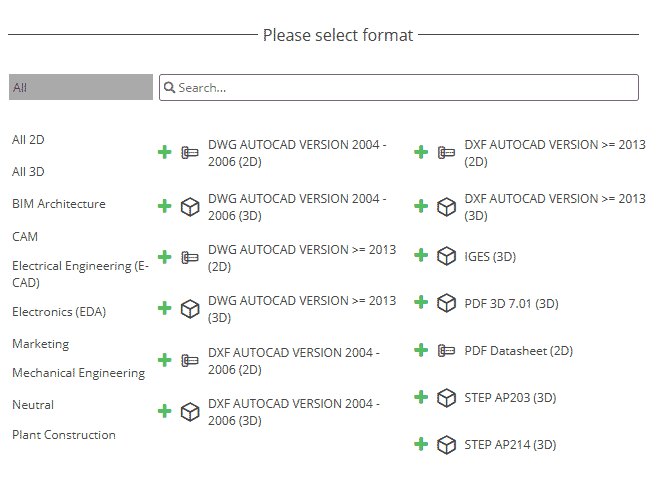The width and height of the screenshot is (660, 480).
Task: Filter formats by All 3D
Action: coord(28,172)
